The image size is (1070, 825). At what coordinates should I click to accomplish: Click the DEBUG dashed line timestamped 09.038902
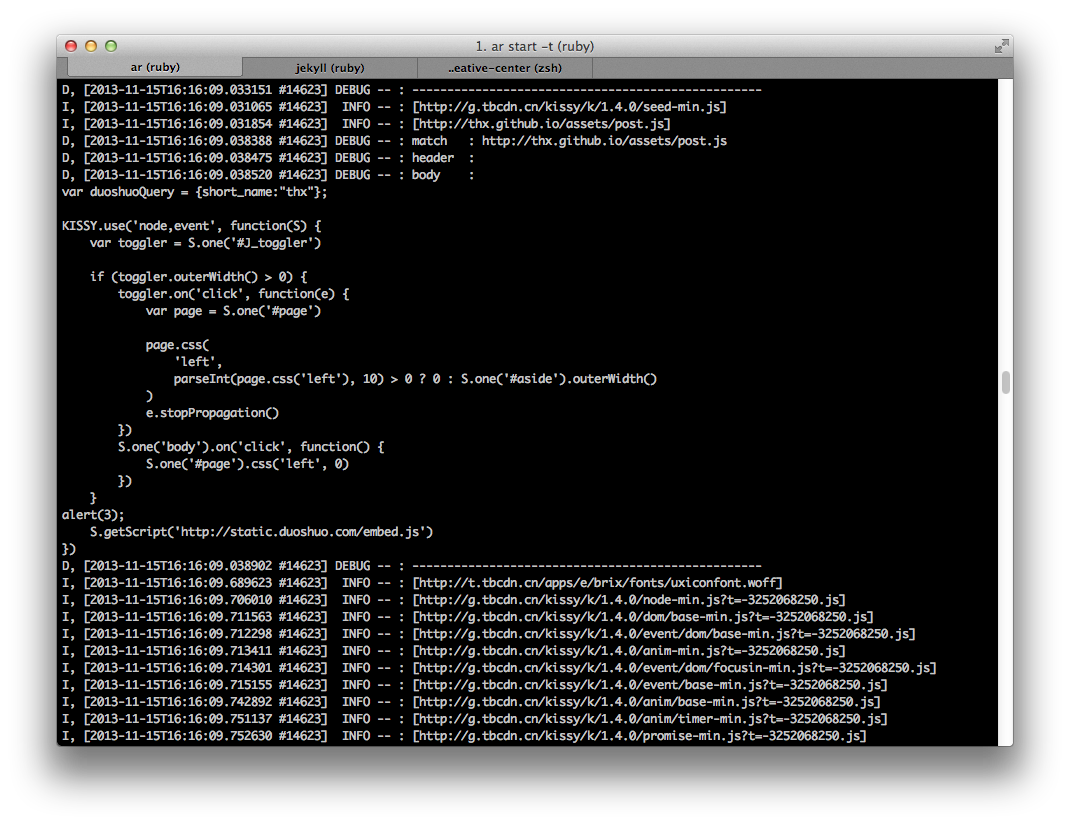pyautogui.click(x=411, y=566)
